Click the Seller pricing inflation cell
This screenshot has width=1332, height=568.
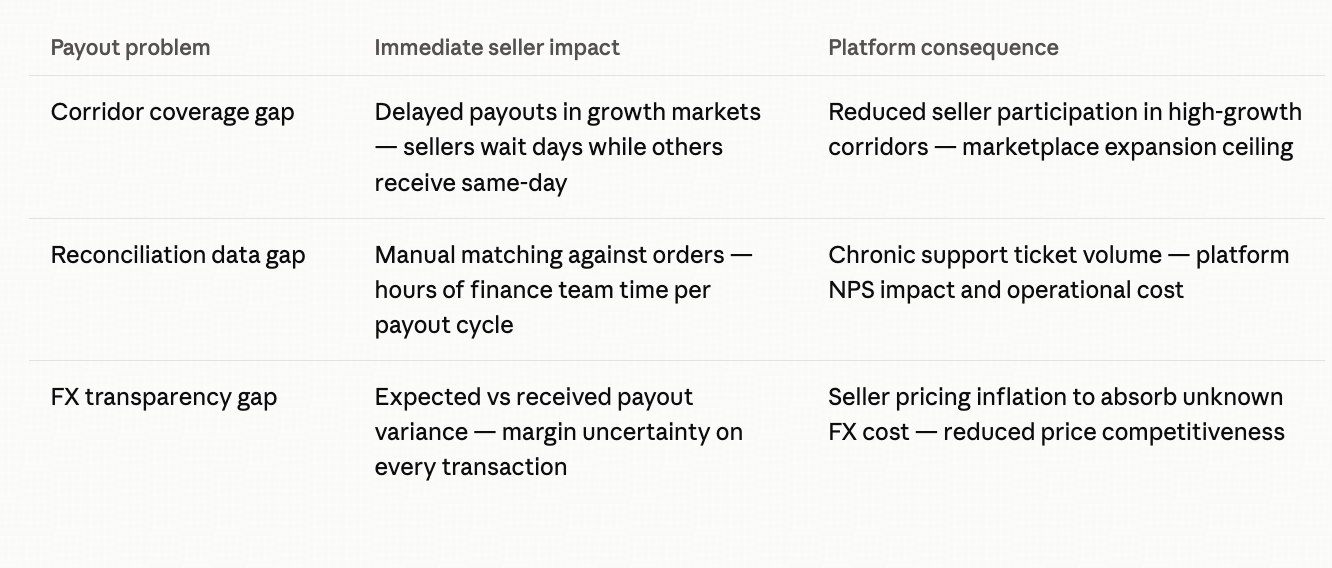coord(1057,414)
